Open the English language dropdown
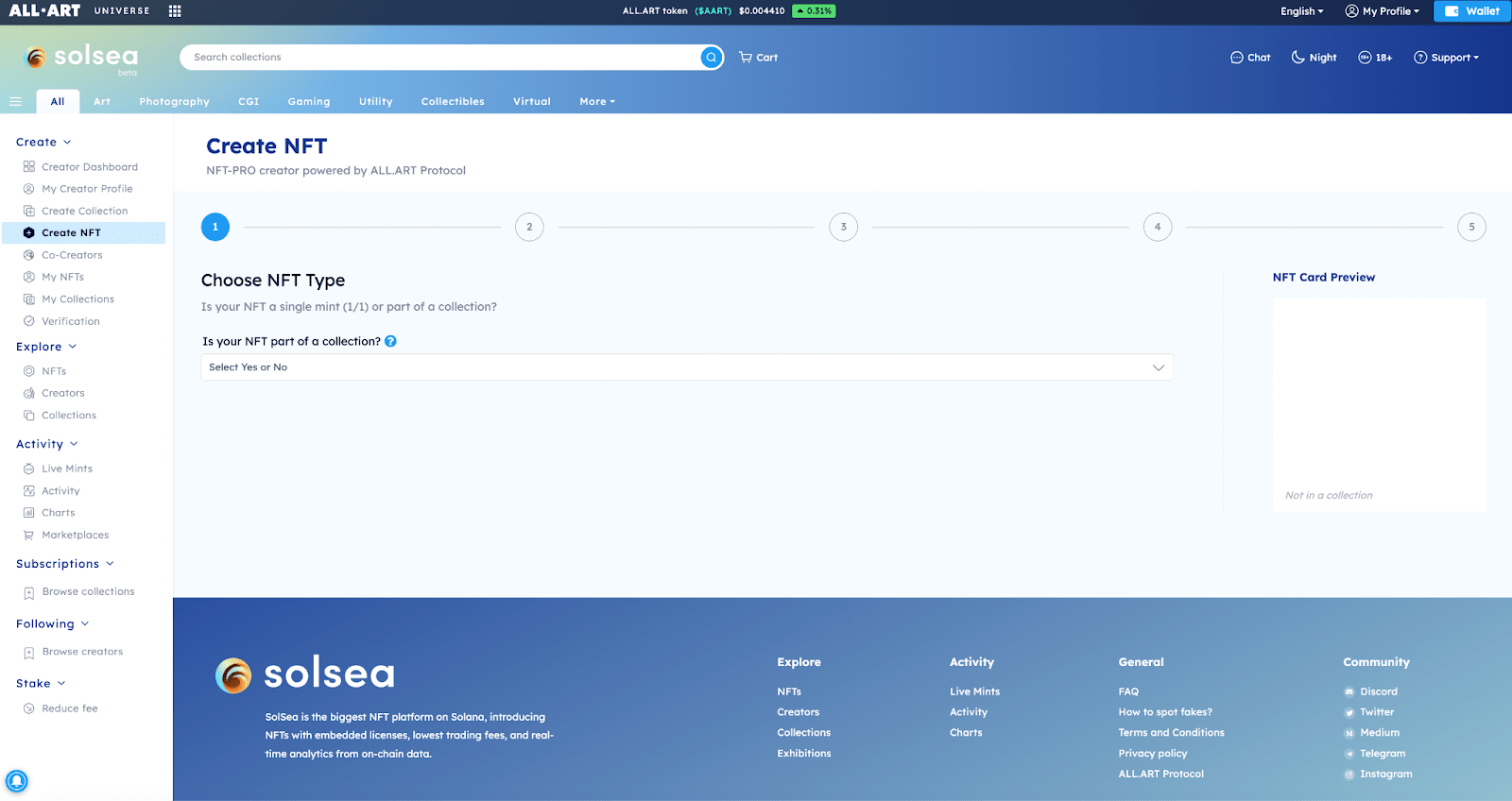The height and width of the screenshot is (801, 1512). (x=1301, y=11)
